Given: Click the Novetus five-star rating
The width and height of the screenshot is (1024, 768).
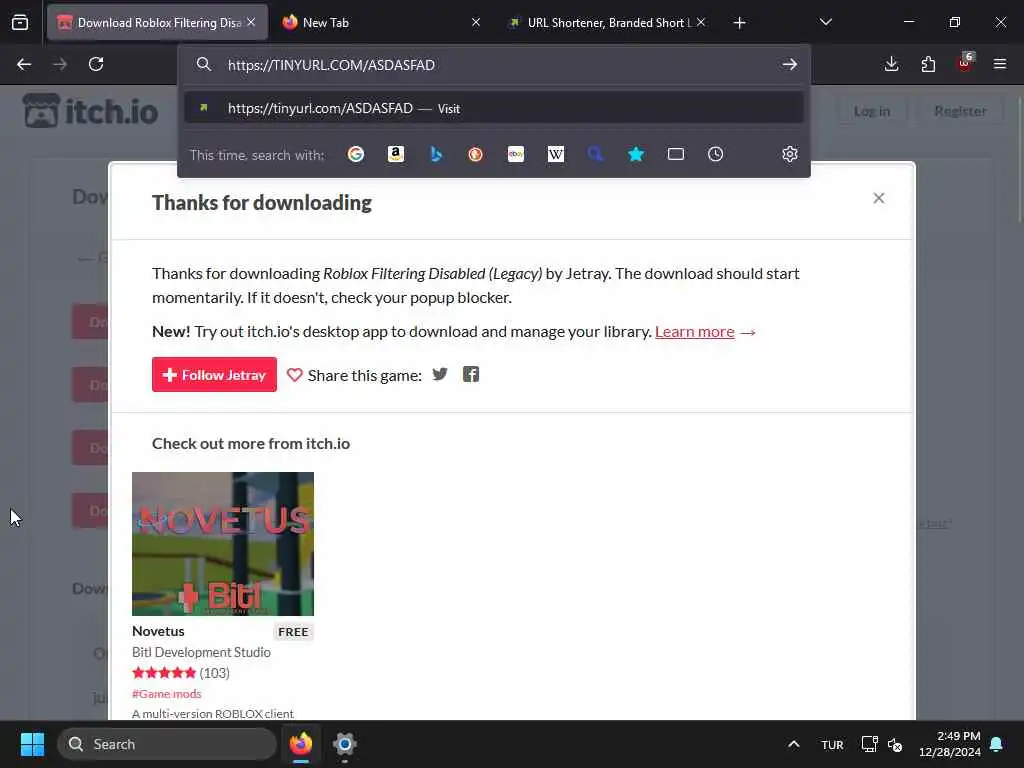Looking at the screenshot, I should pyautogui.click(x=164, y=673).
